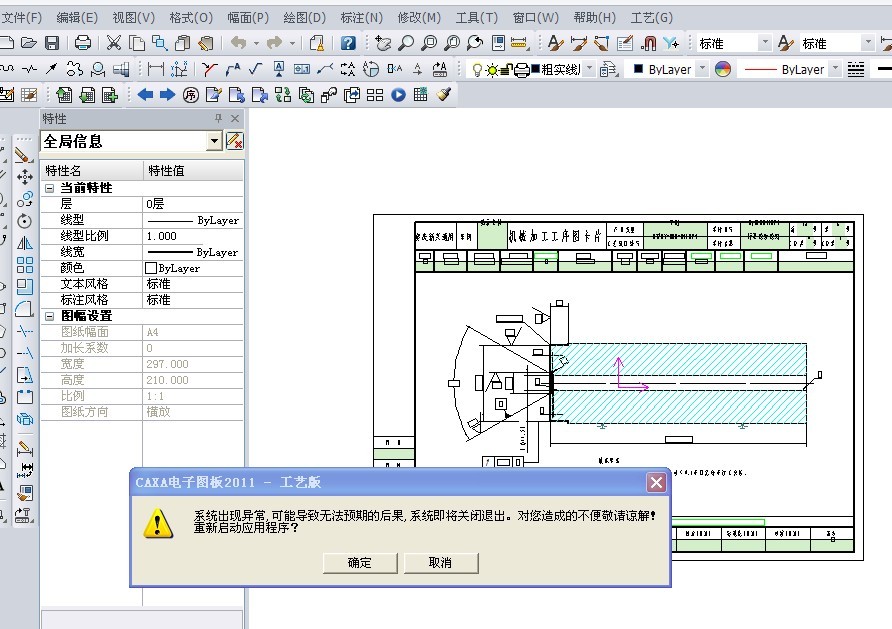Click the blue Help question mark icon
Screen dimensions: 892x629
tap(348, 43)
